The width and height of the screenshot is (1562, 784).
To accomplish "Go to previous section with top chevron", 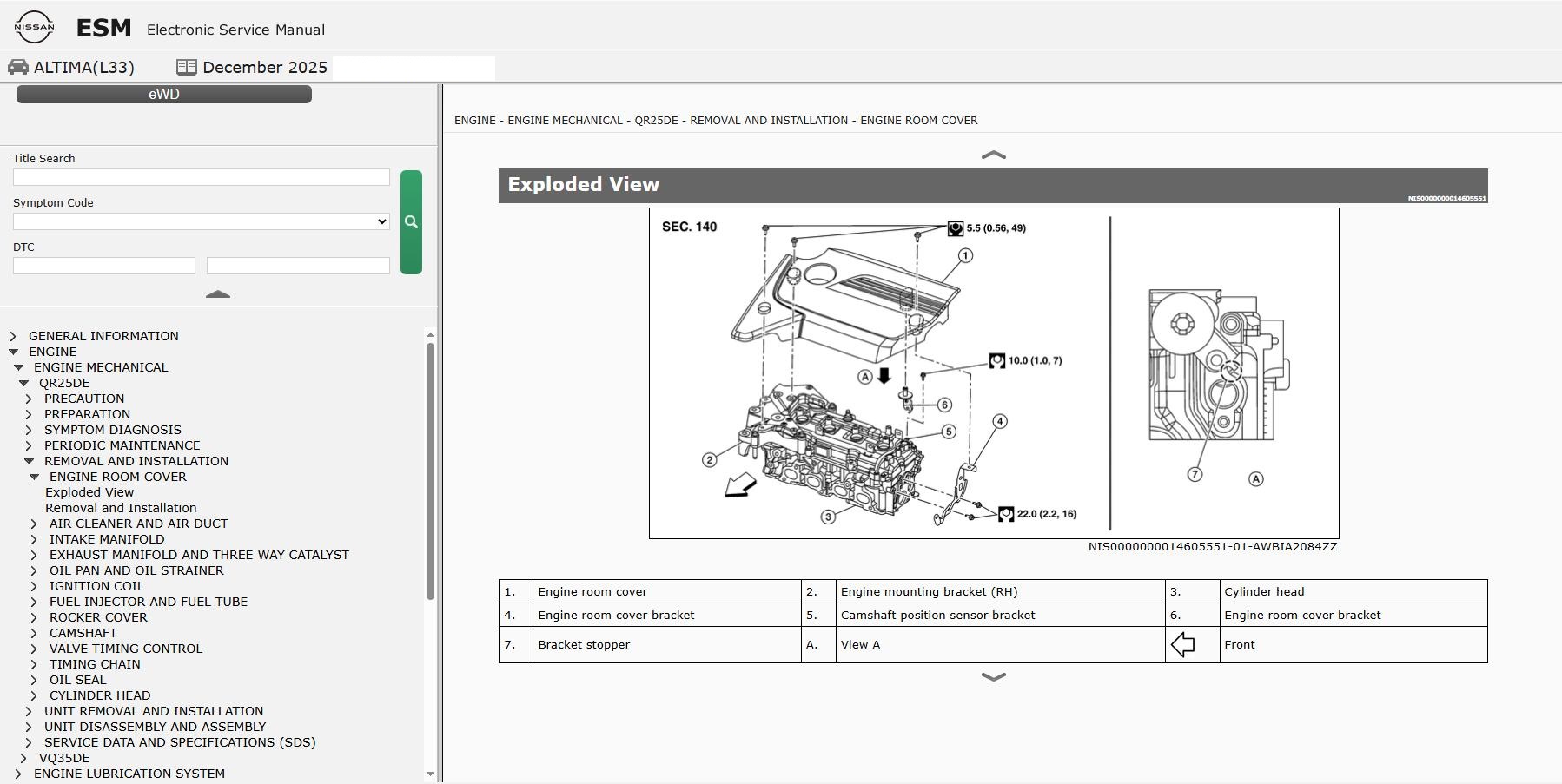I will click(993, 155).
